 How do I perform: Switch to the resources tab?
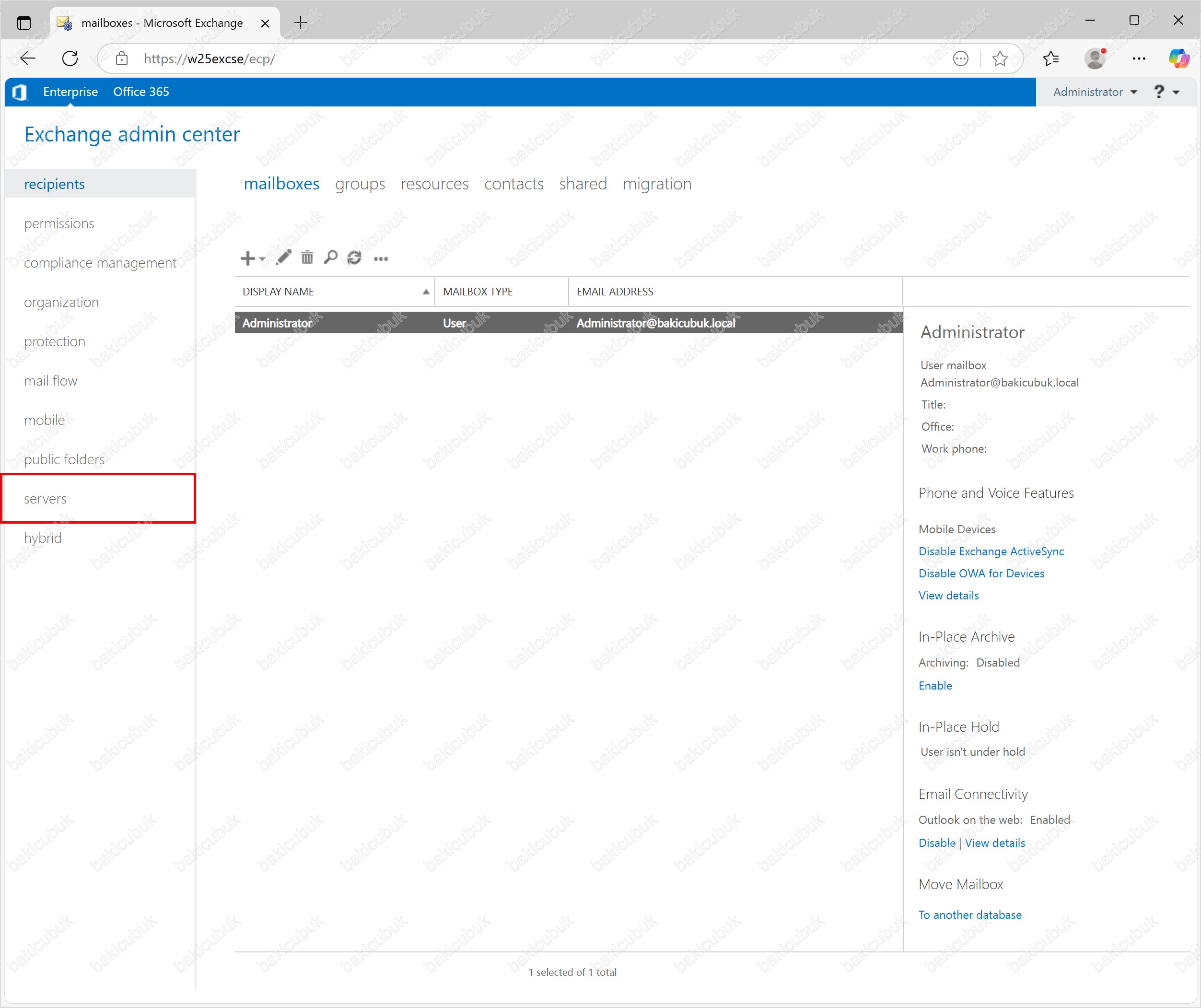[435, 184]
